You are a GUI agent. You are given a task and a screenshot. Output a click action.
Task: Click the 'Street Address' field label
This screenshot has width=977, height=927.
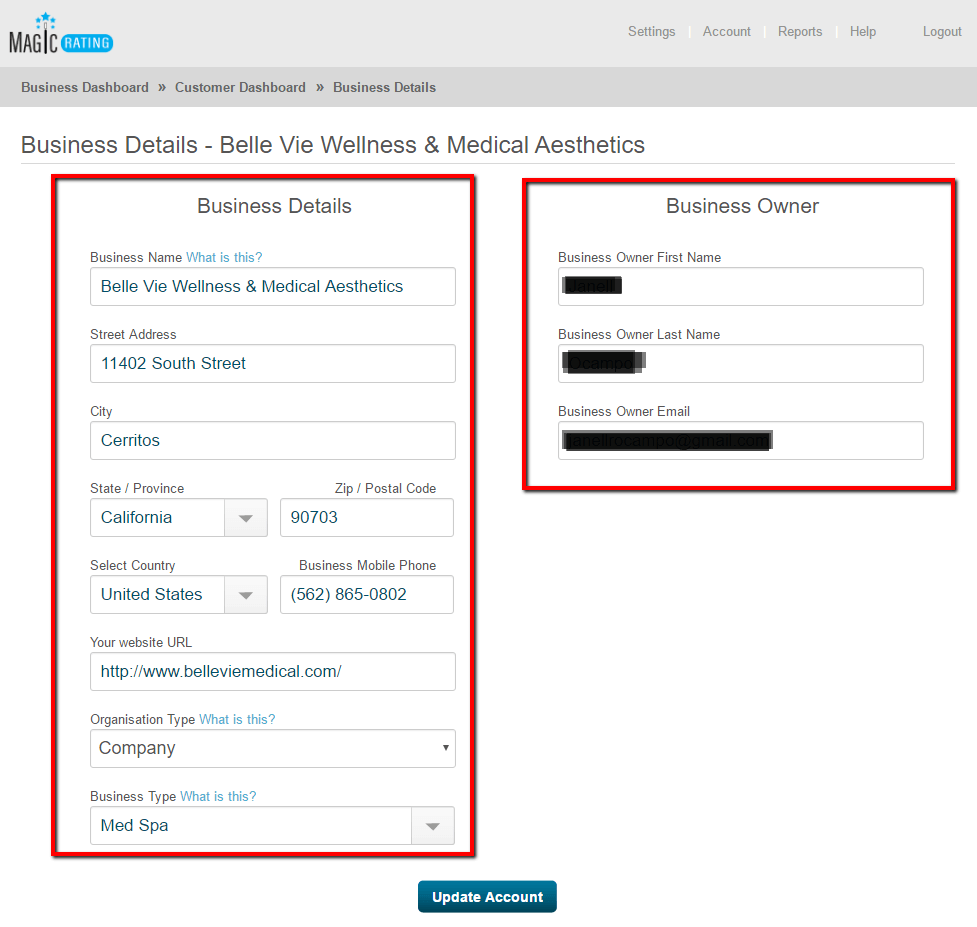pyautogui.click(x=133, y=335)
